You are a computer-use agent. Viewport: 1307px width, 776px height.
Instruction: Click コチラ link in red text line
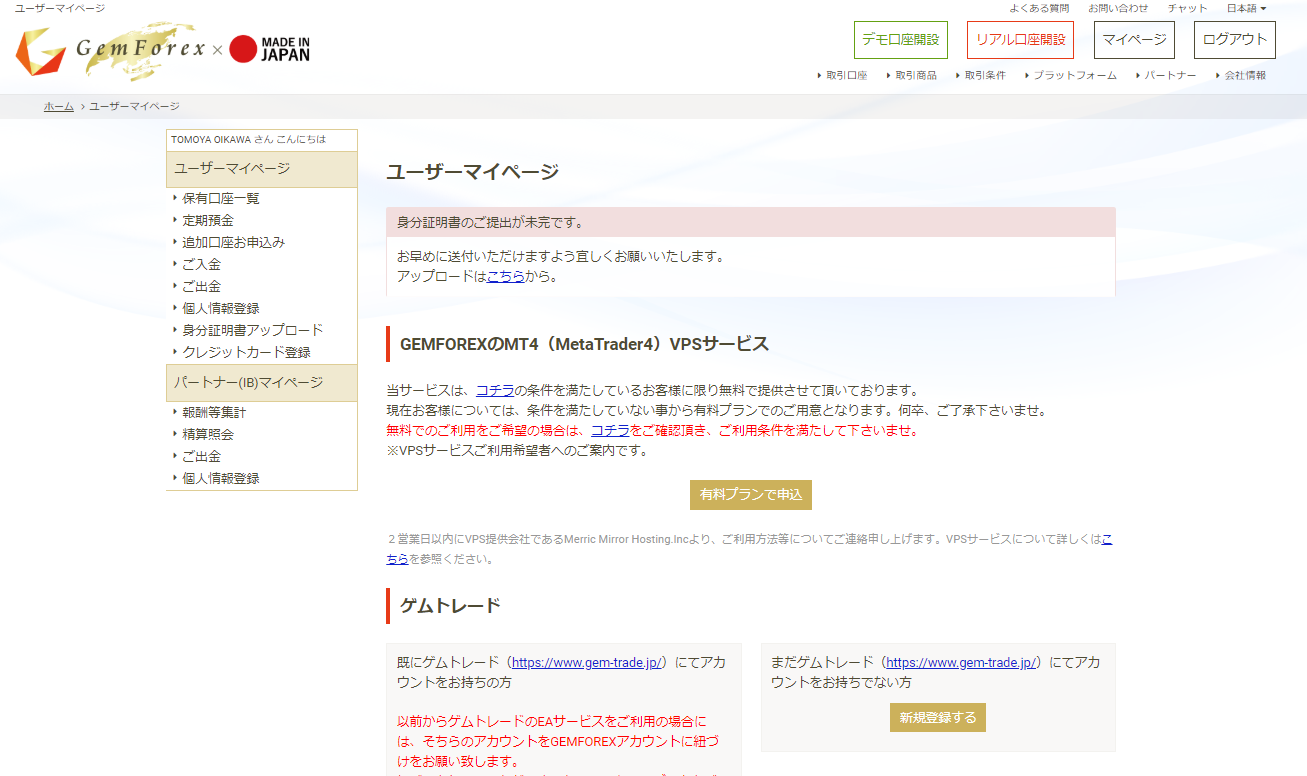pos(610,430)
